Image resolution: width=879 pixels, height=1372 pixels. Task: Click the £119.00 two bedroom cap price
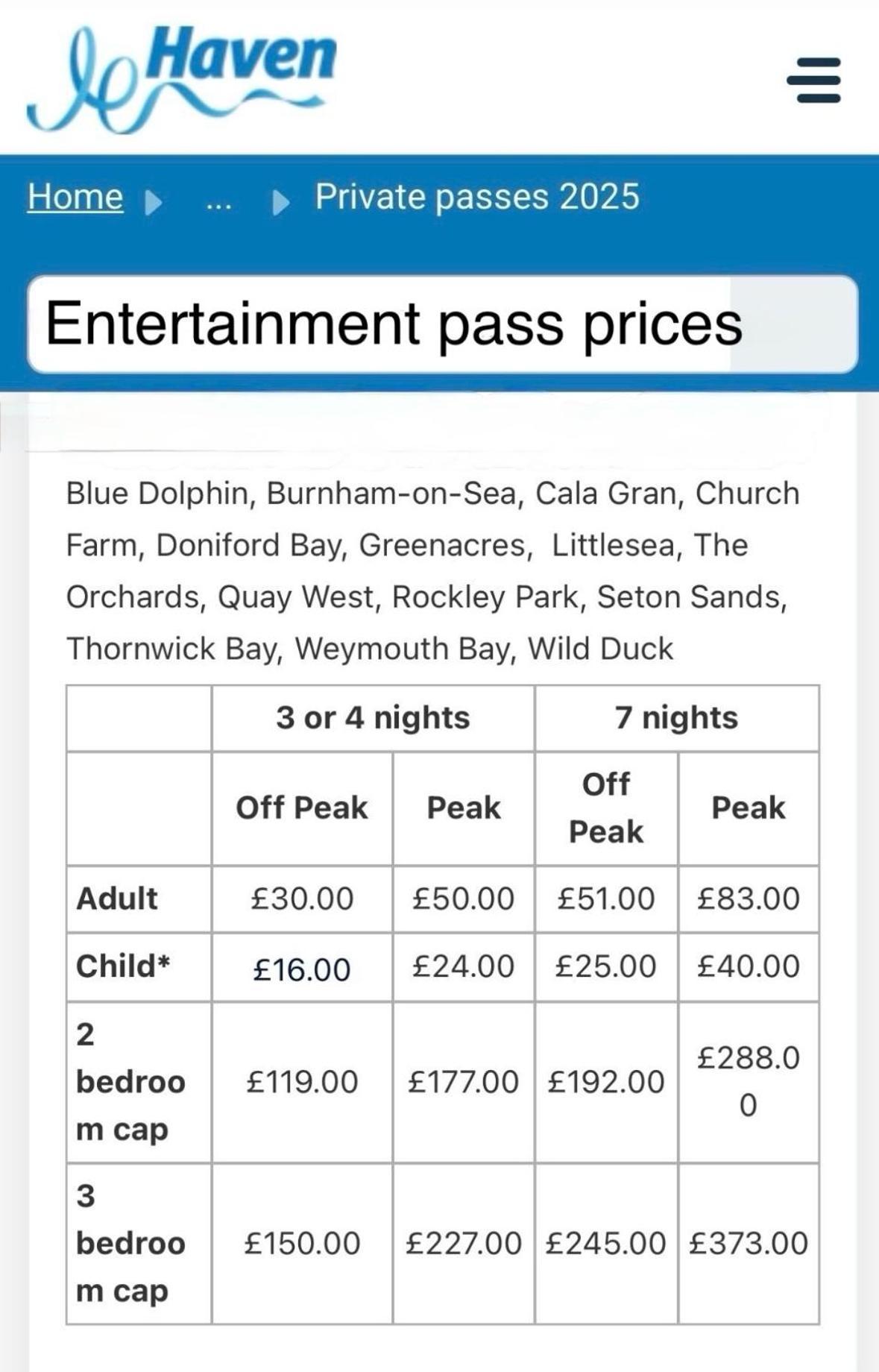tap(302, 1081)
